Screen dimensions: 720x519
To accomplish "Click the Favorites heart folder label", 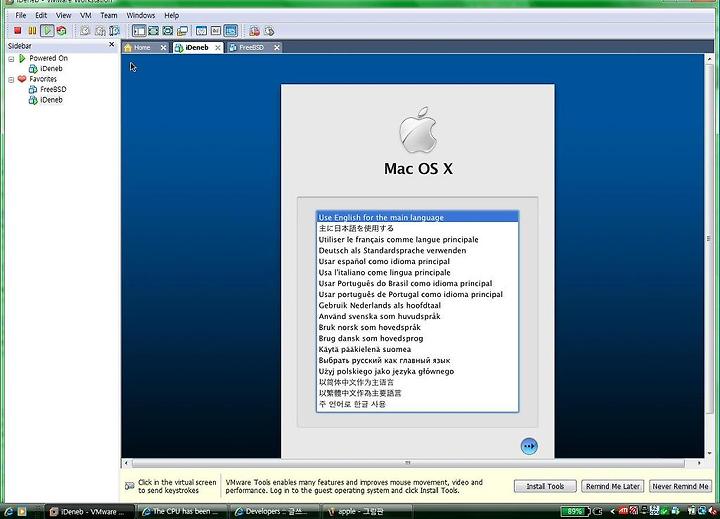I will [x=43, y=79].
